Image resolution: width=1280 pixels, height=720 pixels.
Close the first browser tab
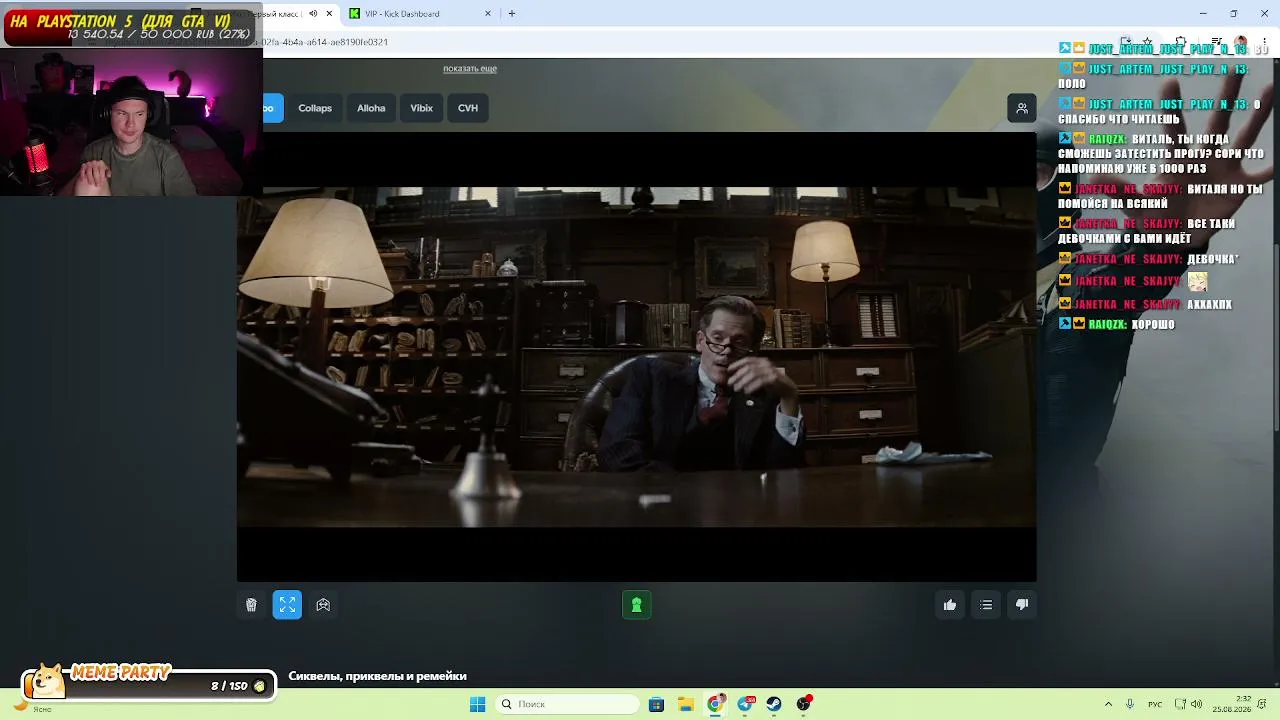coord(329,14)
